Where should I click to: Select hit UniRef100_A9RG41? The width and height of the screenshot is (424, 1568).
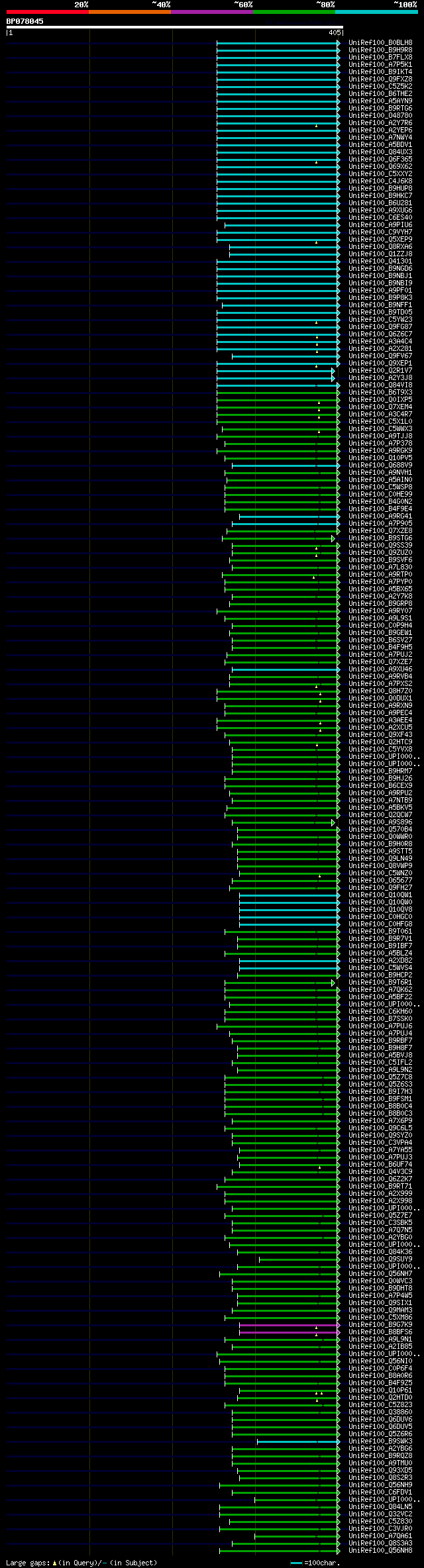coord(380,516)
